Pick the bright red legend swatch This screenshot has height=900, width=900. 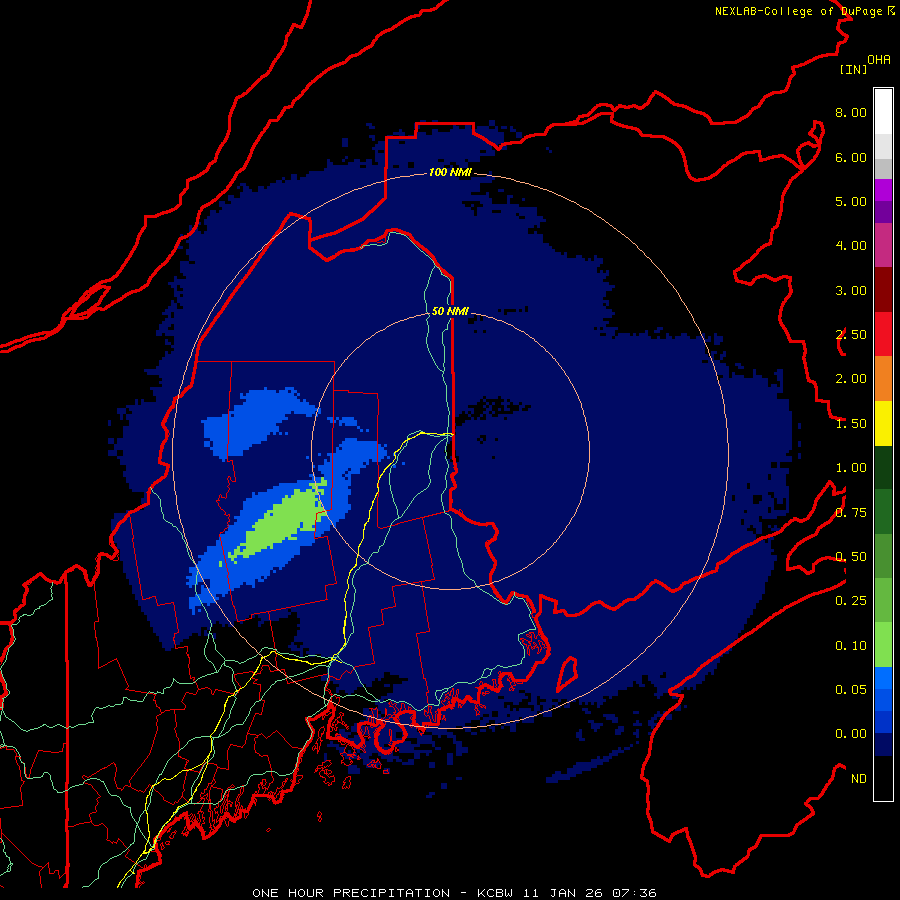pyautogui.click(x=883, y=334)
